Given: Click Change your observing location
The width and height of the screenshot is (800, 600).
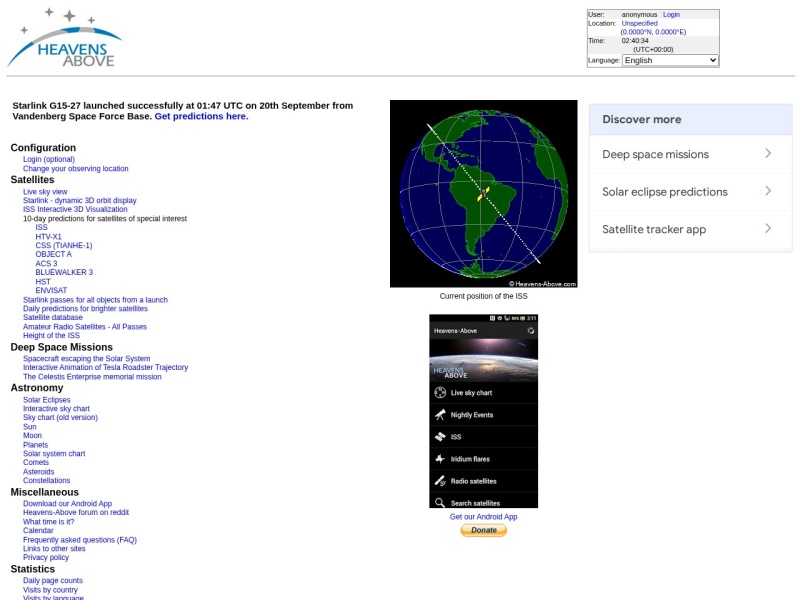Looking at the screenshot, I should pyautogui.click(x=76, y=168).
